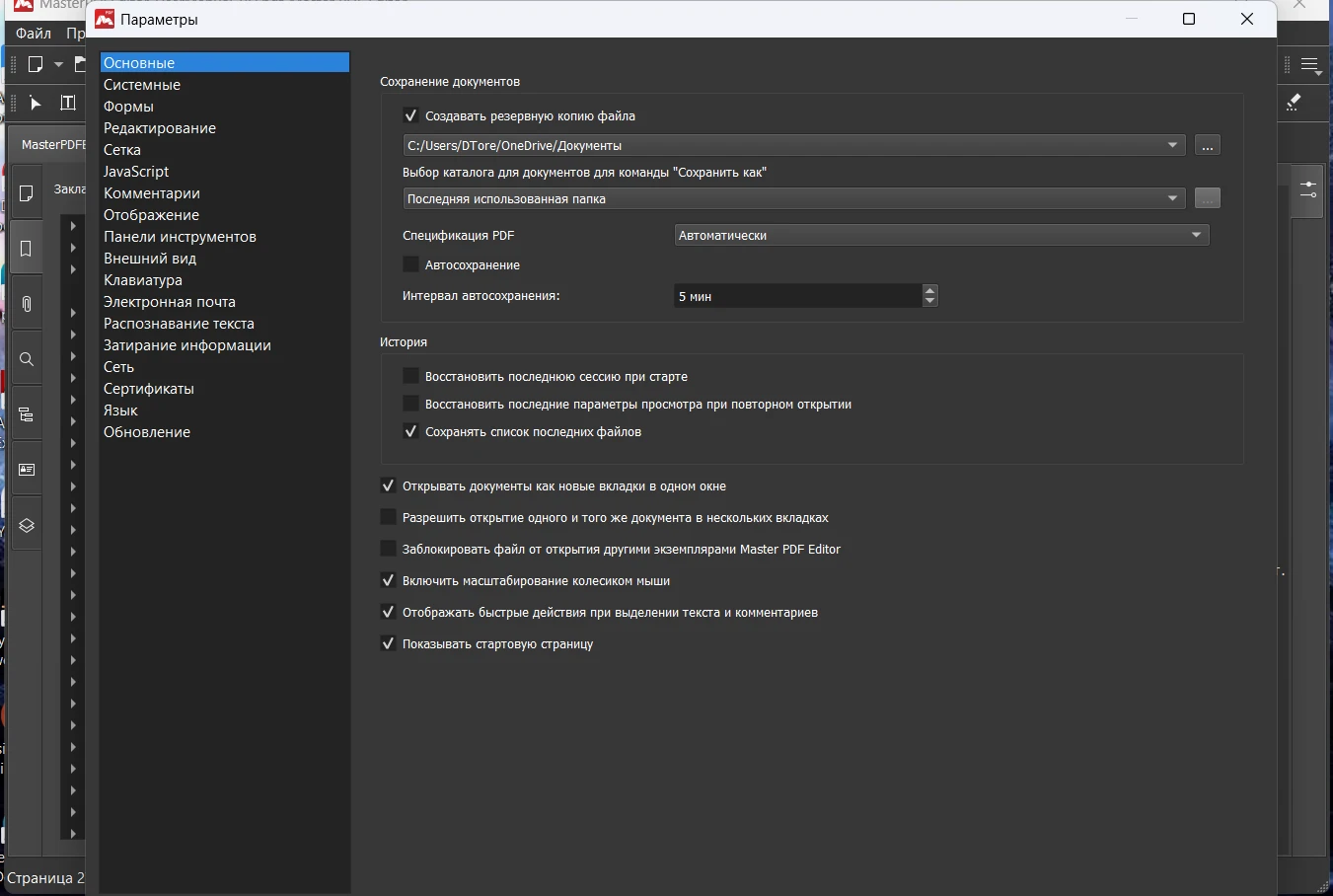Open the Bookmarks side panel icon

(x=26, y=249)
